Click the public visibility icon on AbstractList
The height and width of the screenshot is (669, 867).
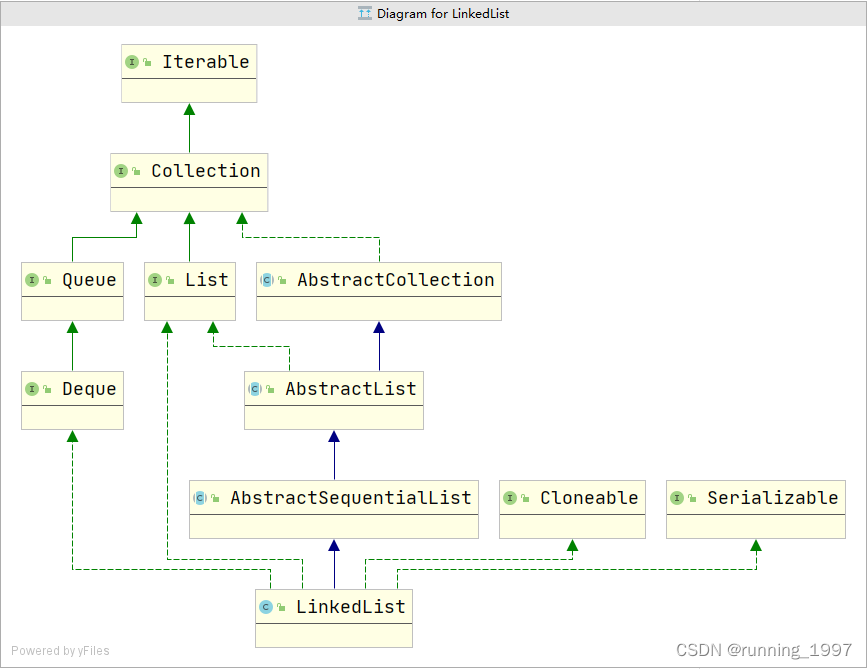coord(270,389)
